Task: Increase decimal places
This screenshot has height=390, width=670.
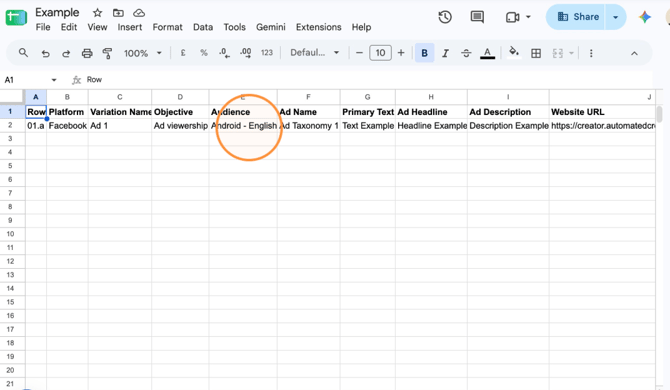Action: [246, 53]
